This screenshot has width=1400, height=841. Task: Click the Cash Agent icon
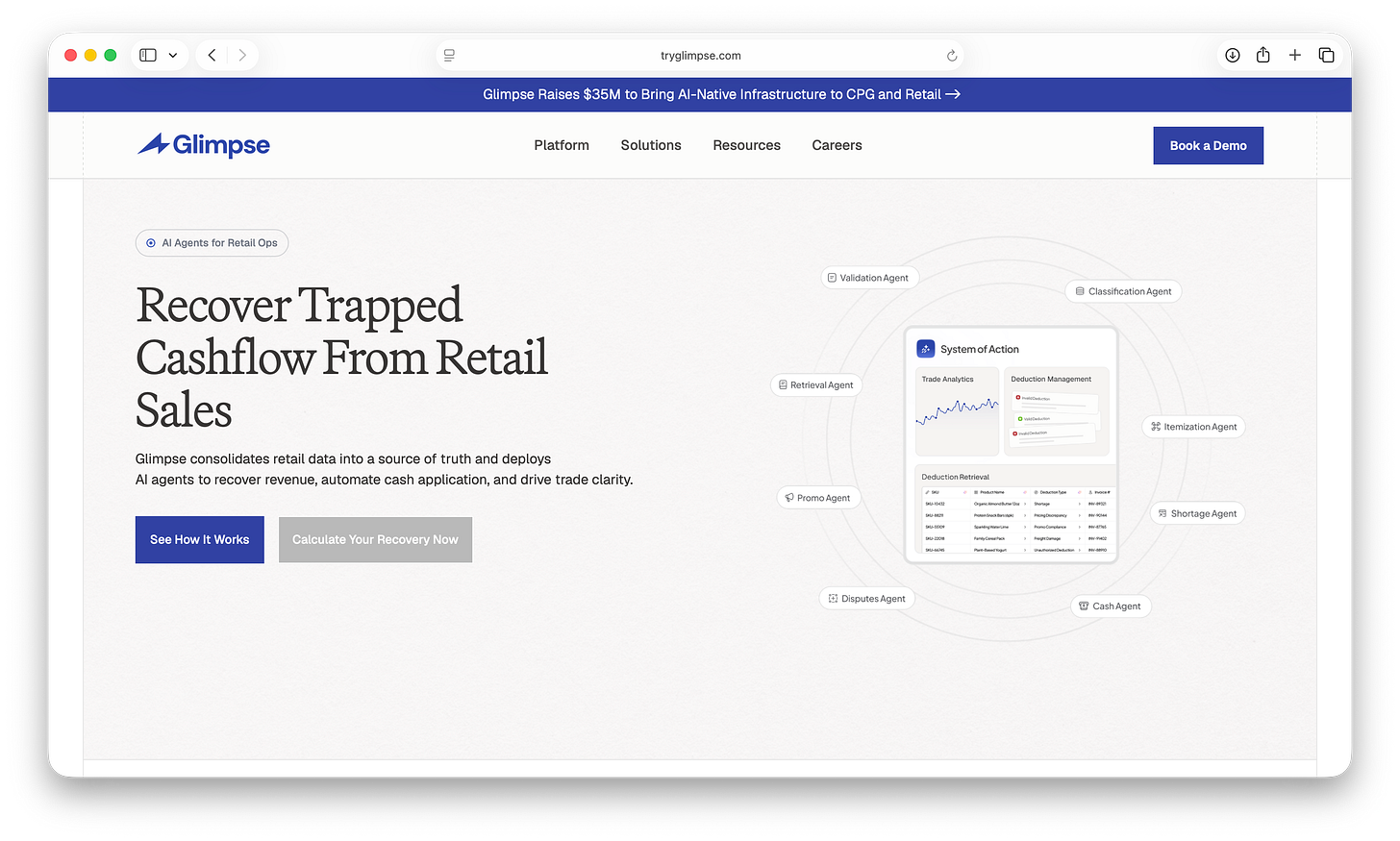point(1084,606)
